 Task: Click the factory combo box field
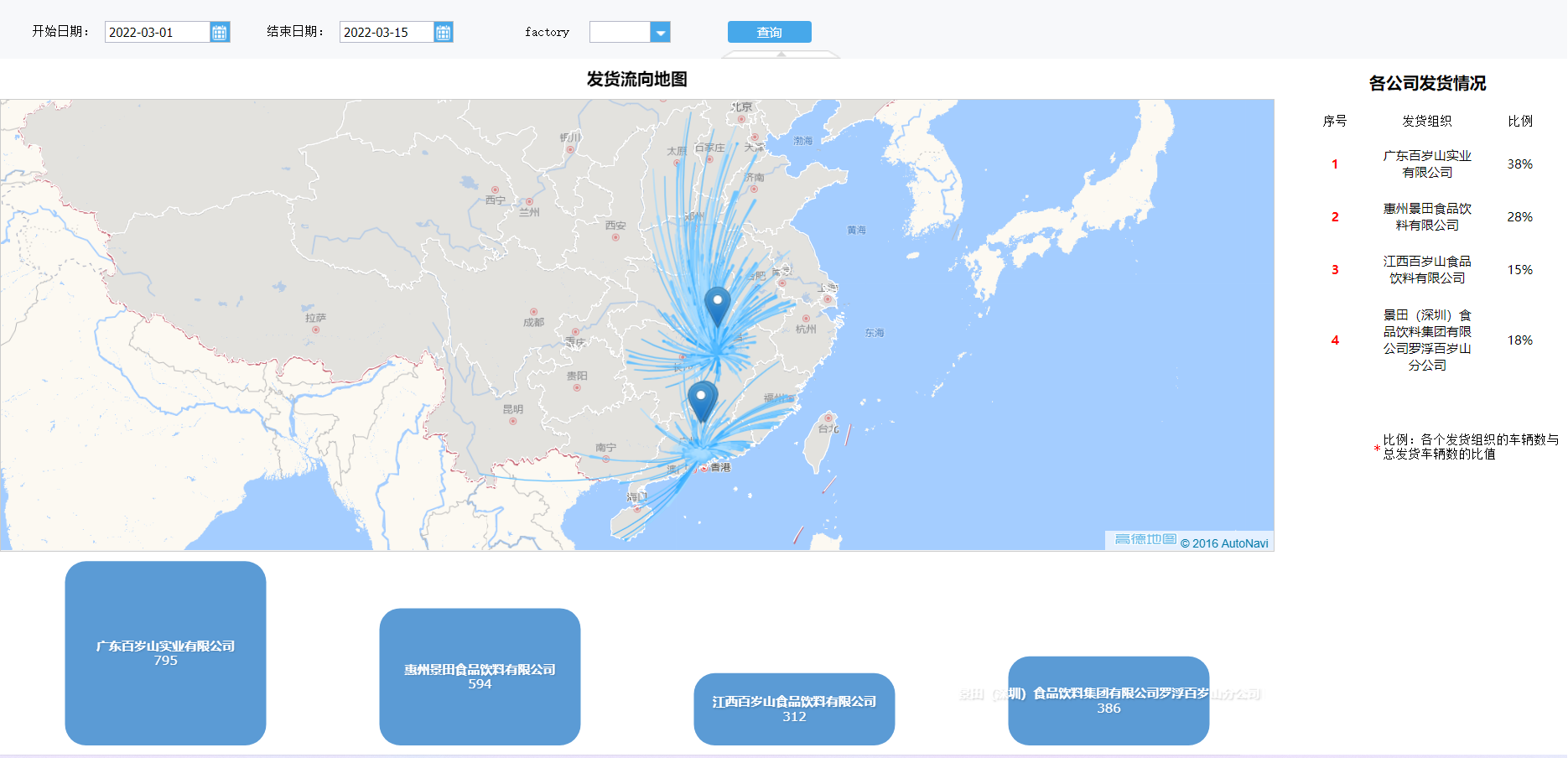point(620,32)
